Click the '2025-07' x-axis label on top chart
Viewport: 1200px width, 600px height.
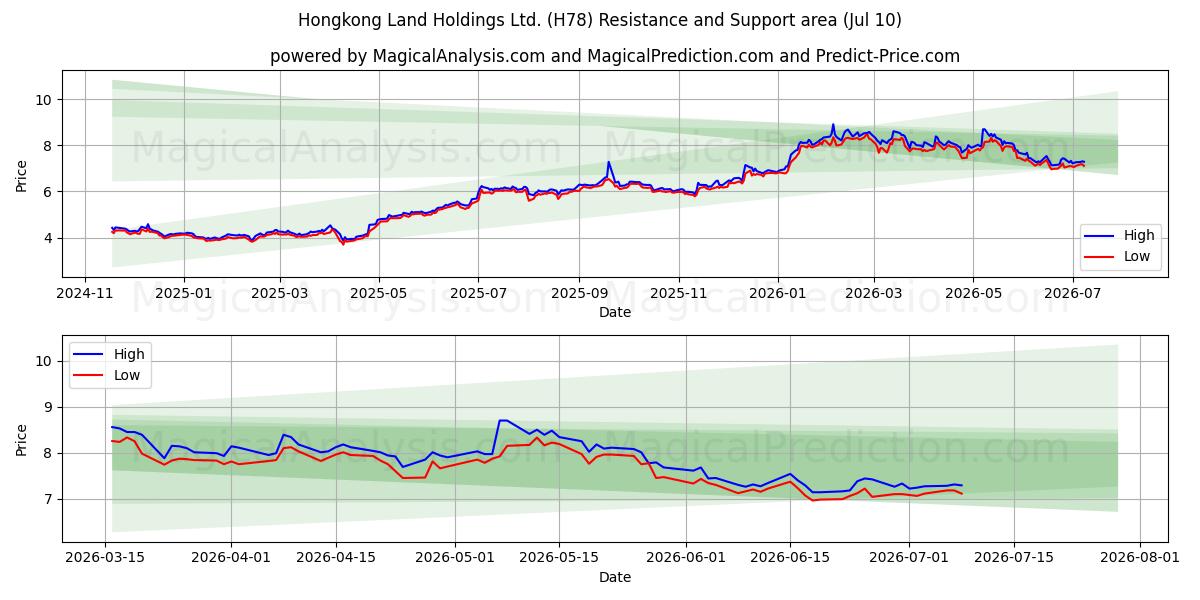pyautogui.click(x=477, y=295)
